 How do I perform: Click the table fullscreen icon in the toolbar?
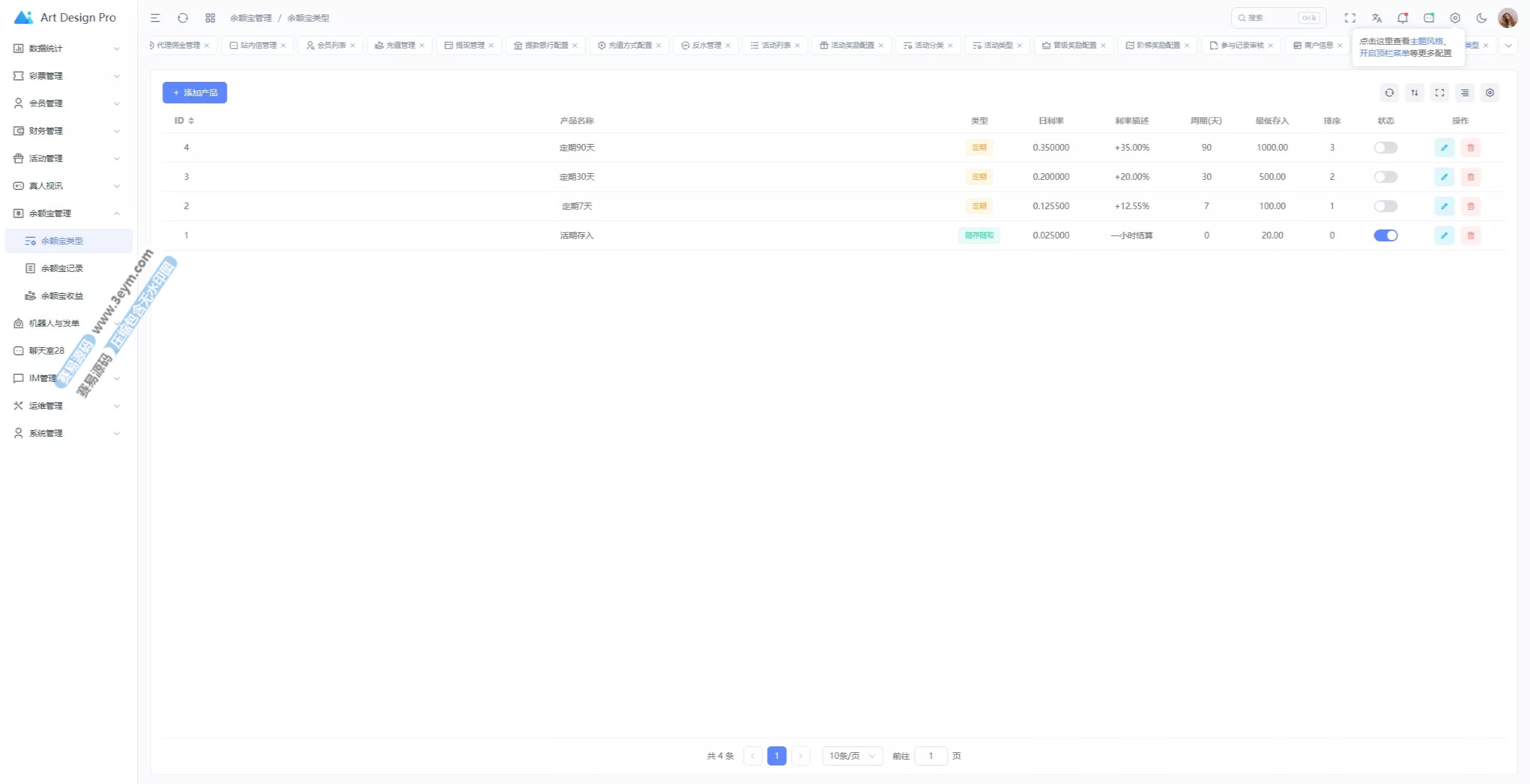1439,93
